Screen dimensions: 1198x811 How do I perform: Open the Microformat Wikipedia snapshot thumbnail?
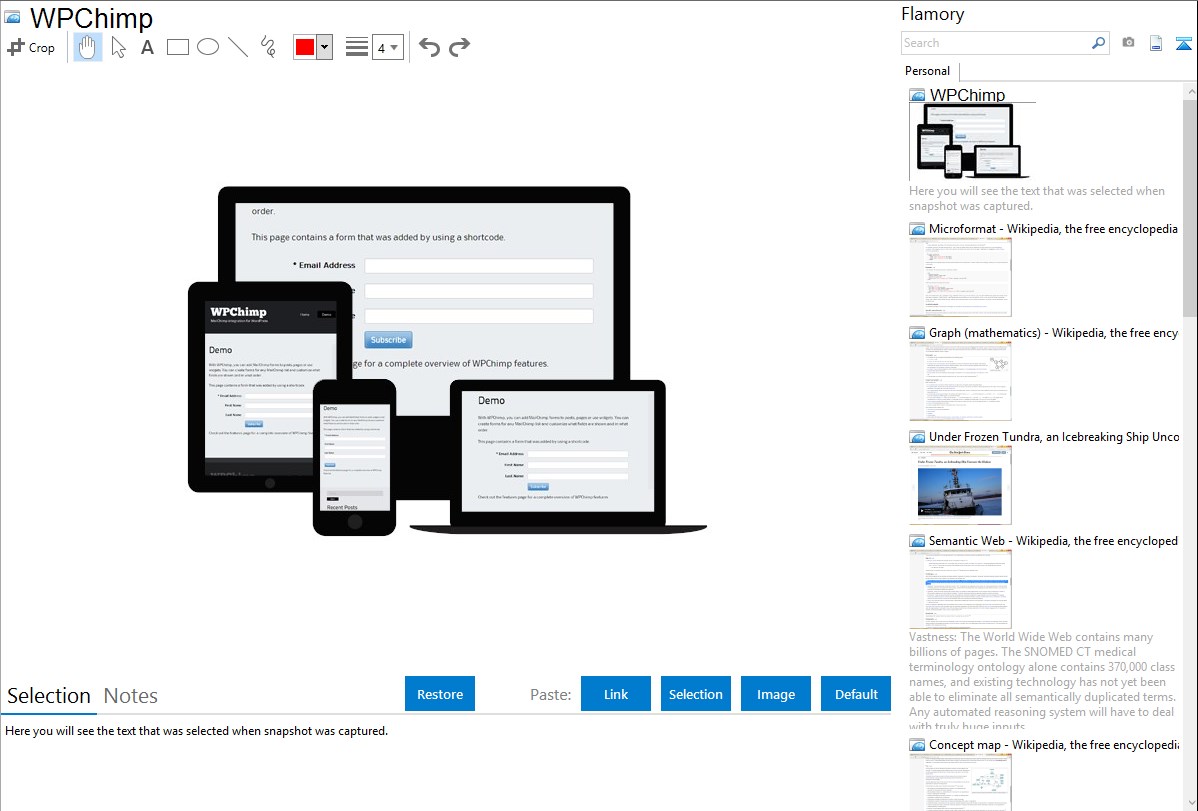coord(960,277)
